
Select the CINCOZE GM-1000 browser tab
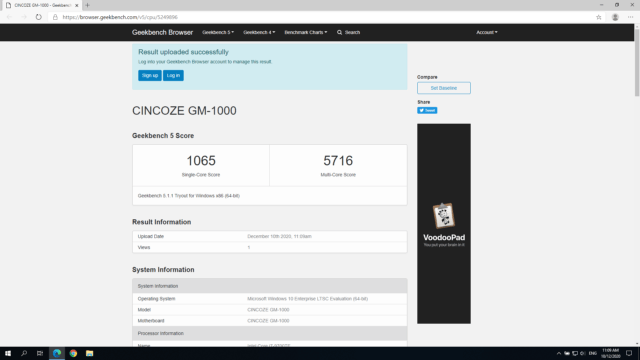coord(41,5)
